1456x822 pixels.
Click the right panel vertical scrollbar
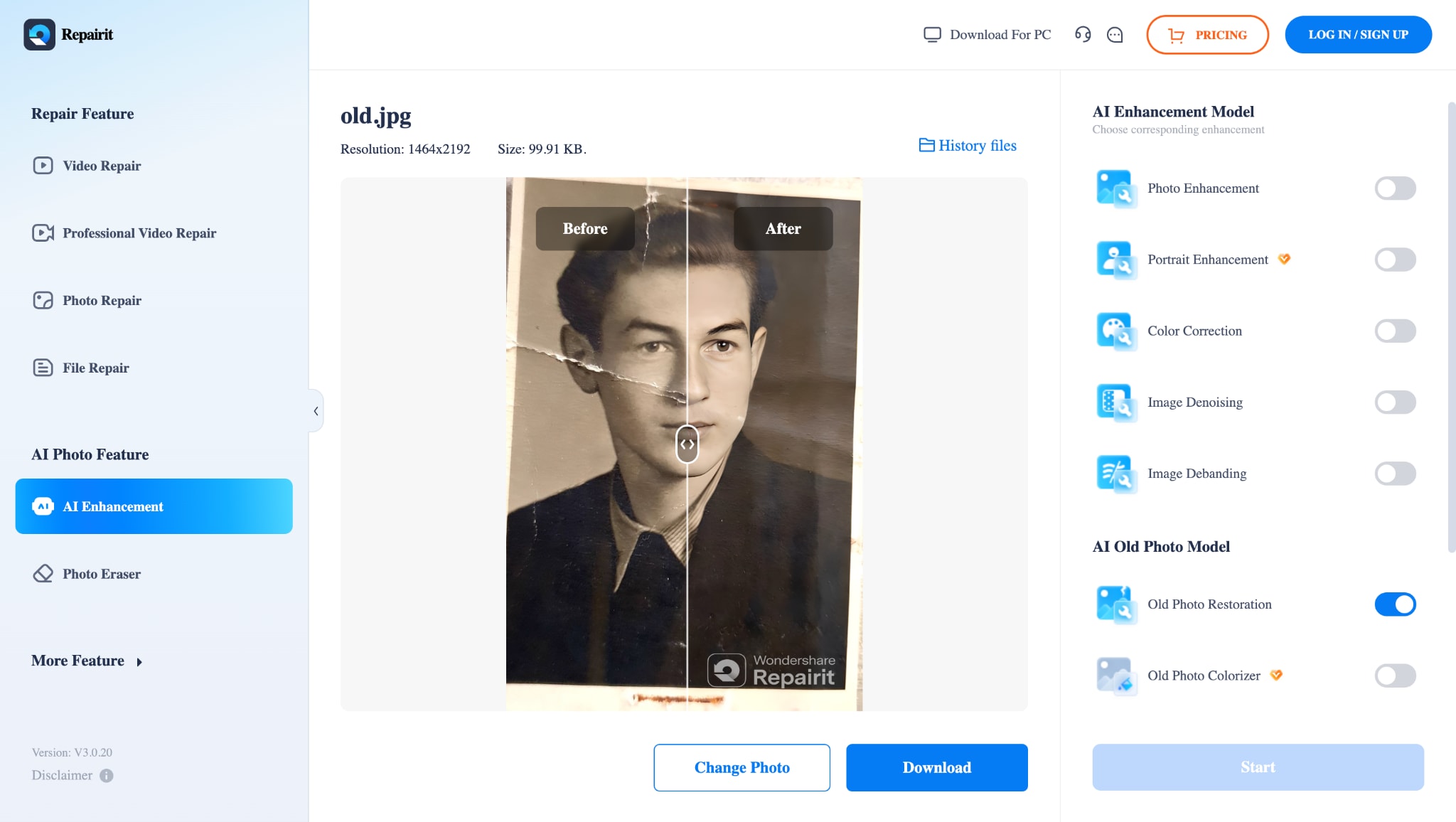tap(1452, 327)
